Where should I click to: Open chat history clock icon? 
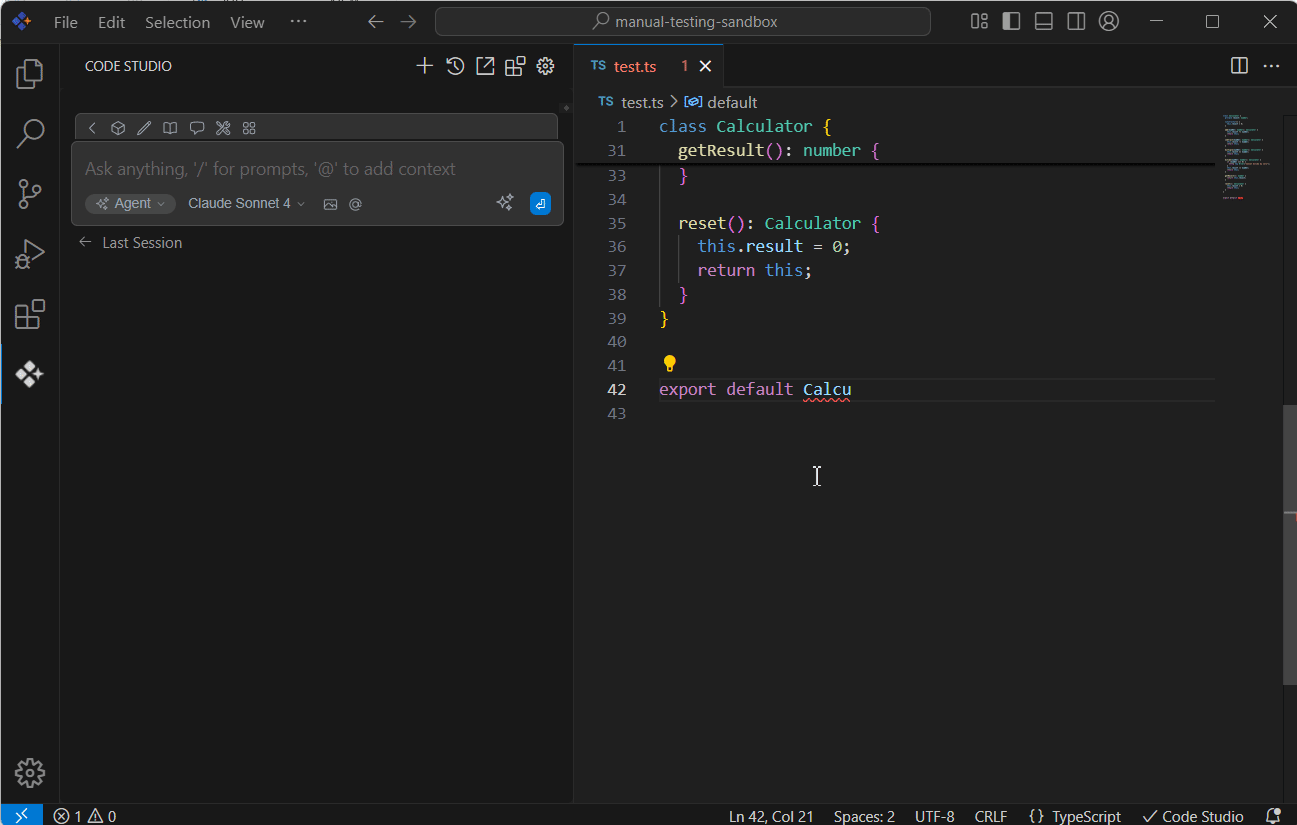click(x=455, y=66)
